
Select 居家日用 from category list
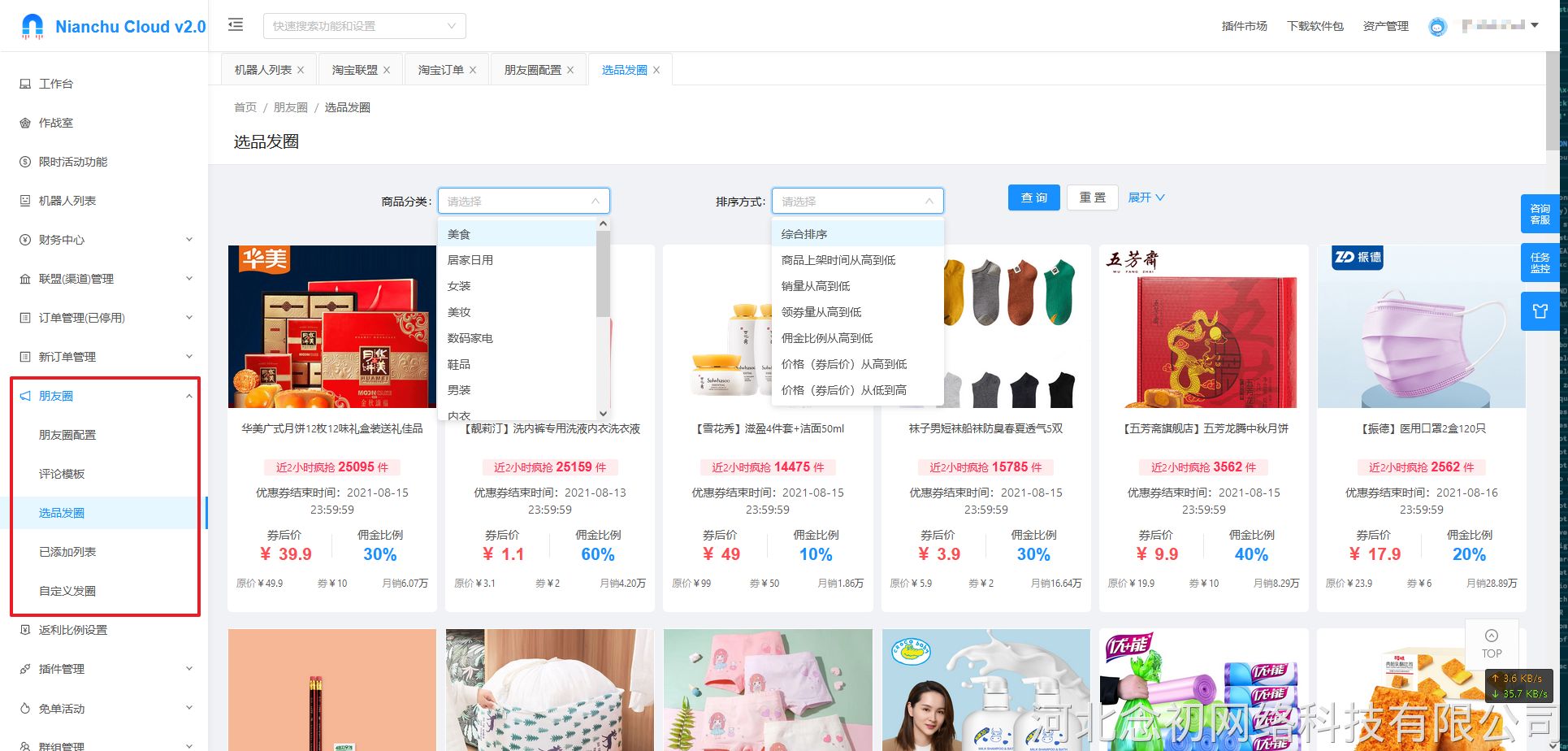click(x=470, y=260)
